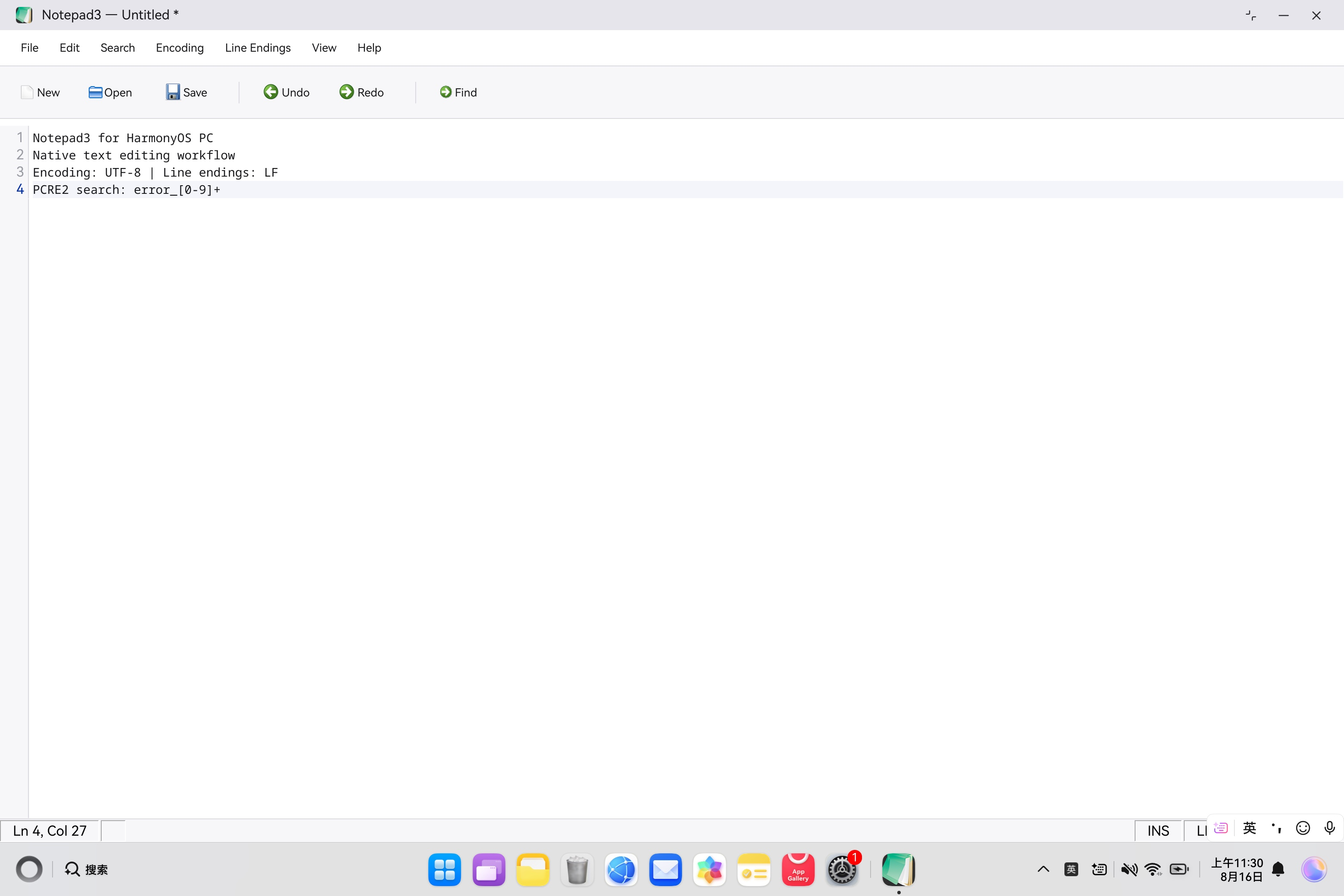Click the New document toolbar button
Screen dimensions: 1344x896
(x=40, y=93)
